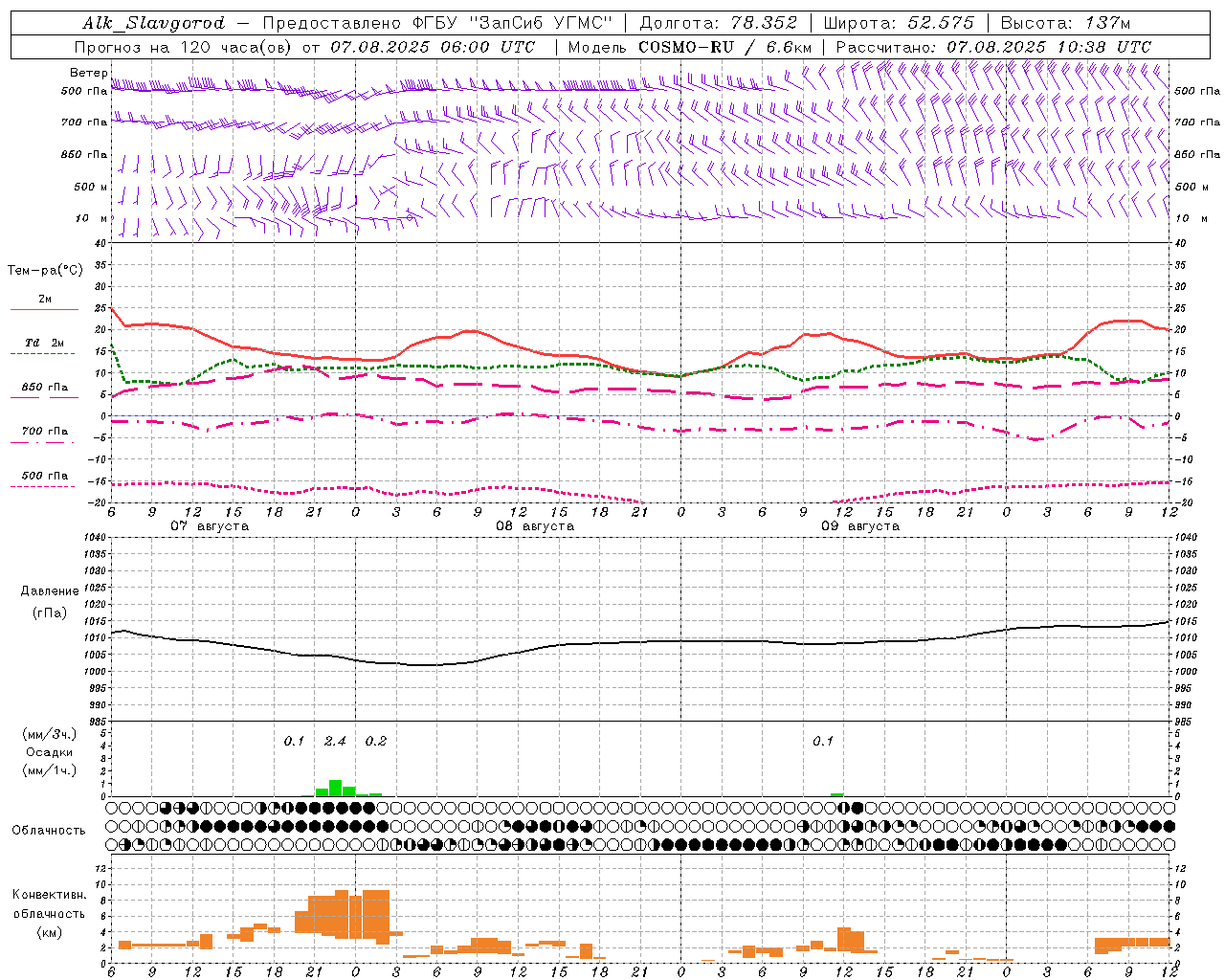Click the provider text "ЗапСиб УГМС"
1225x980 pixels.
[x=543, y=23]
